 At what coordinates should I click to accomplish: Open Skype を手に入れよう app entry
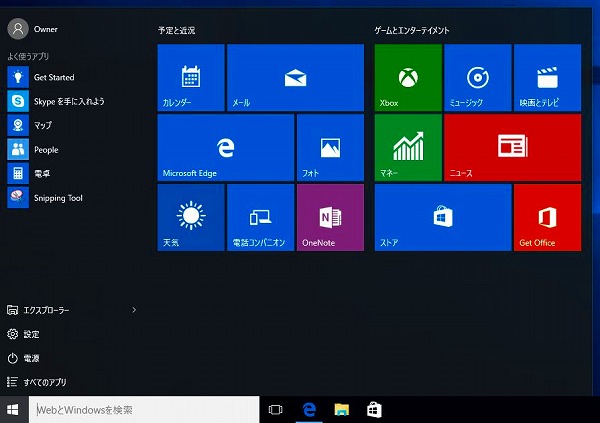pyautogui.click(x=73, y=101)
